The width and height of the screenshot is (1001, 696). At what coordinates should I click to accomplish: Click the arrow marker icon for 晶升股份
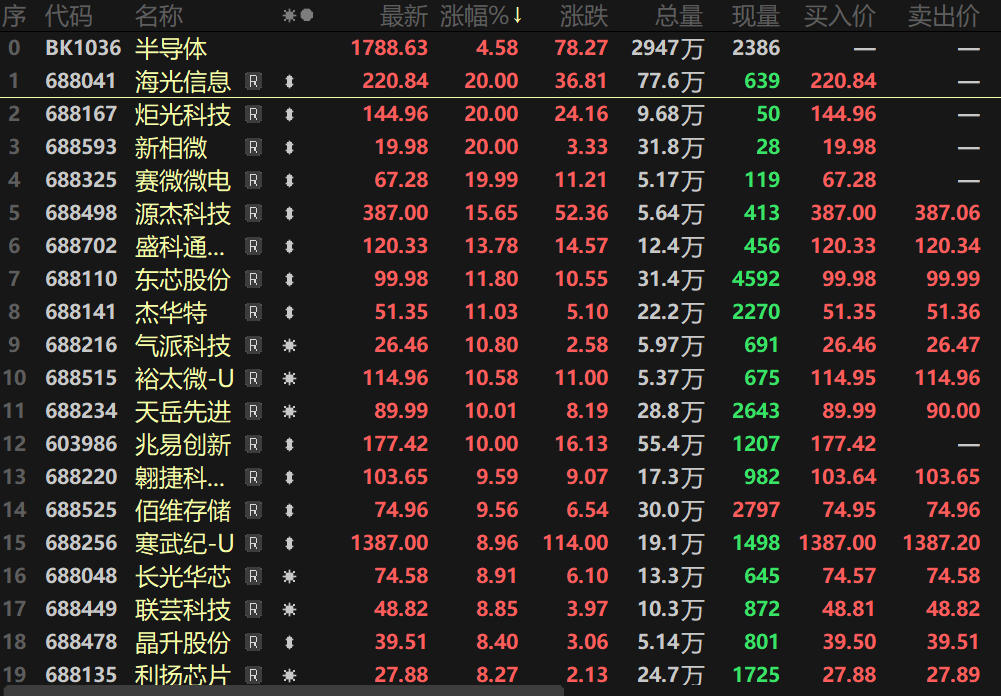pos(289,642)
